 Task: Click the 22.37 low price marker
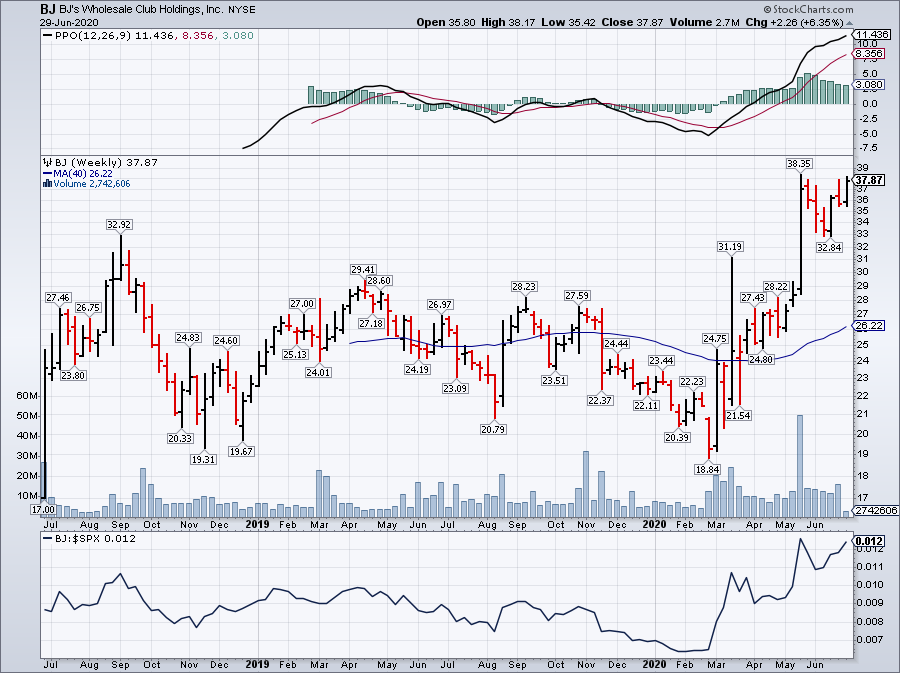(x=600, y=400)
